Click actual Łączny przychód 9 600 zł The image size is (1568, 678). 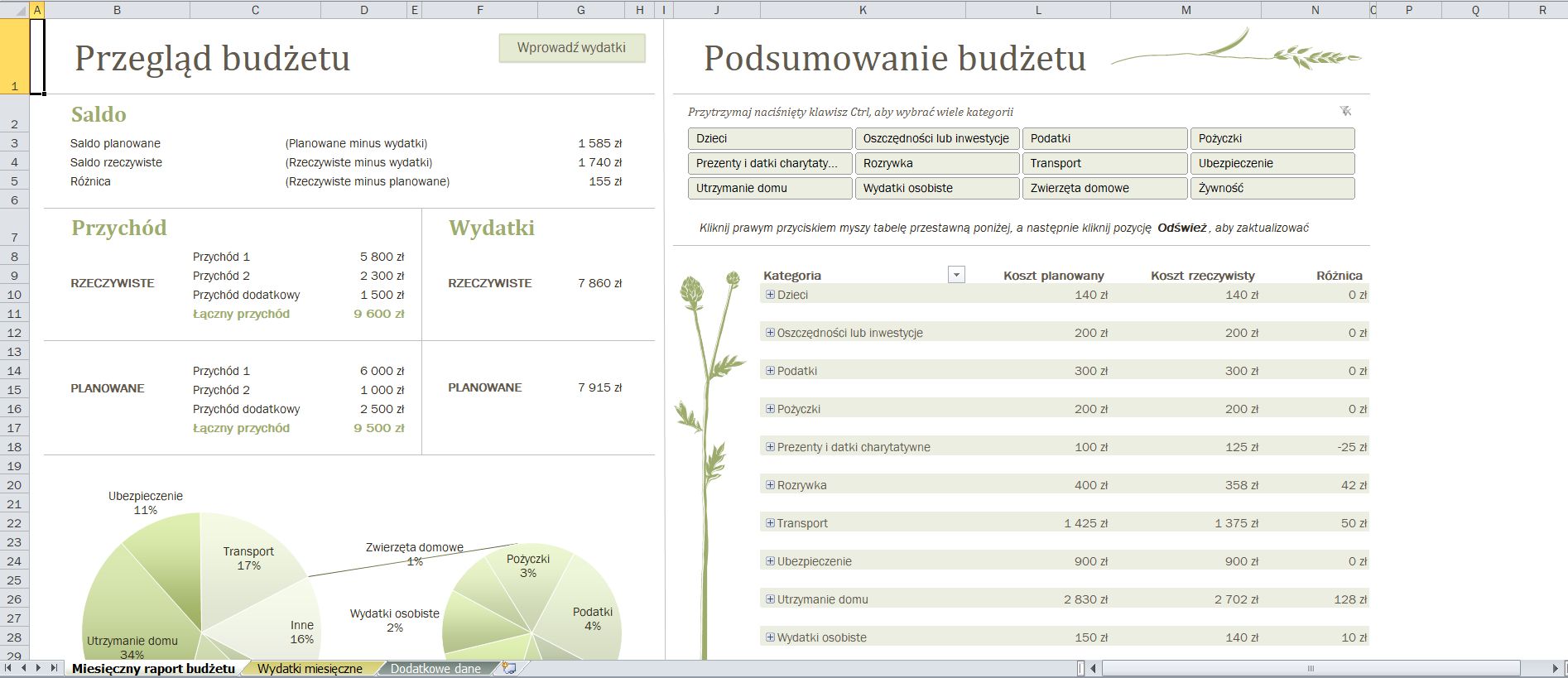pos(379,314)
